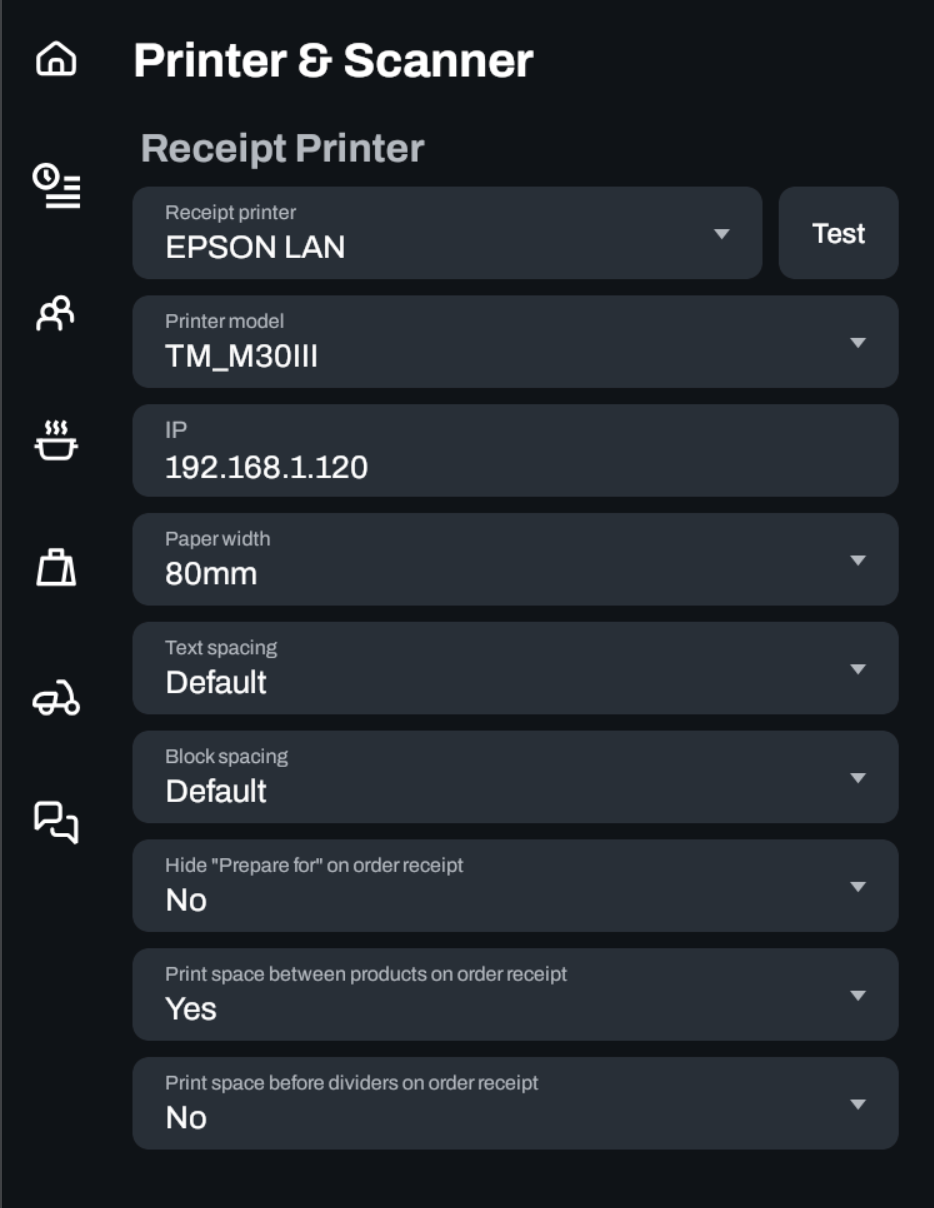Expand the Receipt printer dropdown
Image resolution: width=934 pixels, height=1208 pixels.
click(447, 233)
